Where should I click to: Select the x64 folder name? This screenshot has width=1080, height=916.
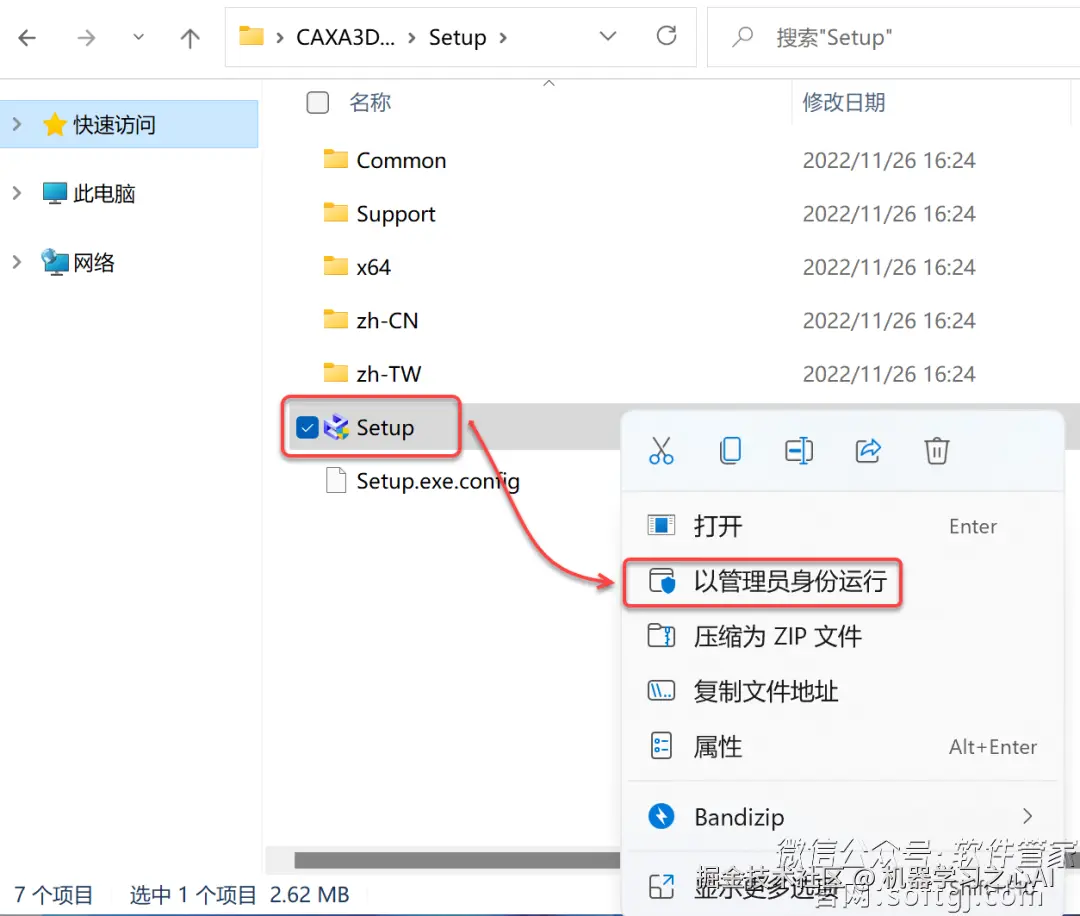373,267
